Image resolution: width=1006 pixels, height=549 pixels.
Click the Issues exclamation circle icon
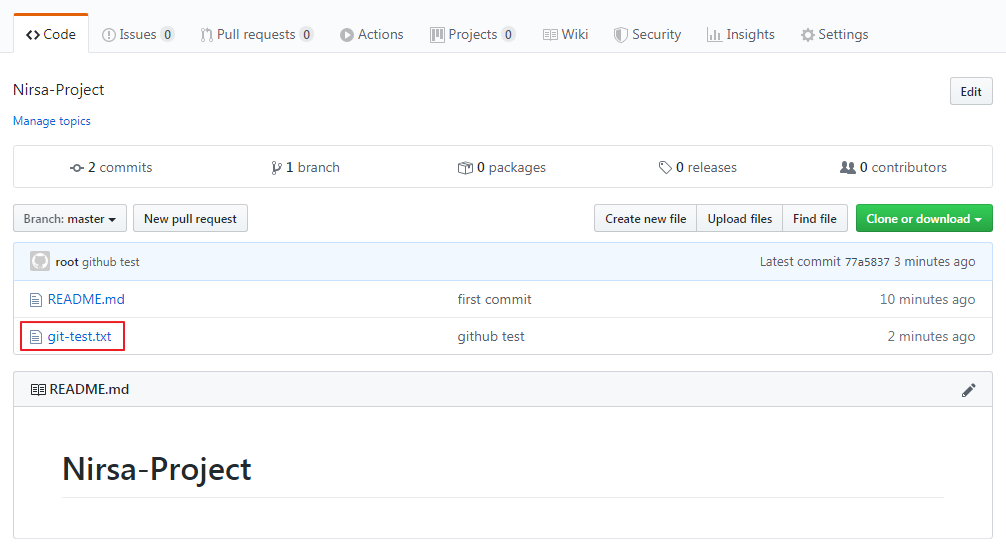coord(108,35)
